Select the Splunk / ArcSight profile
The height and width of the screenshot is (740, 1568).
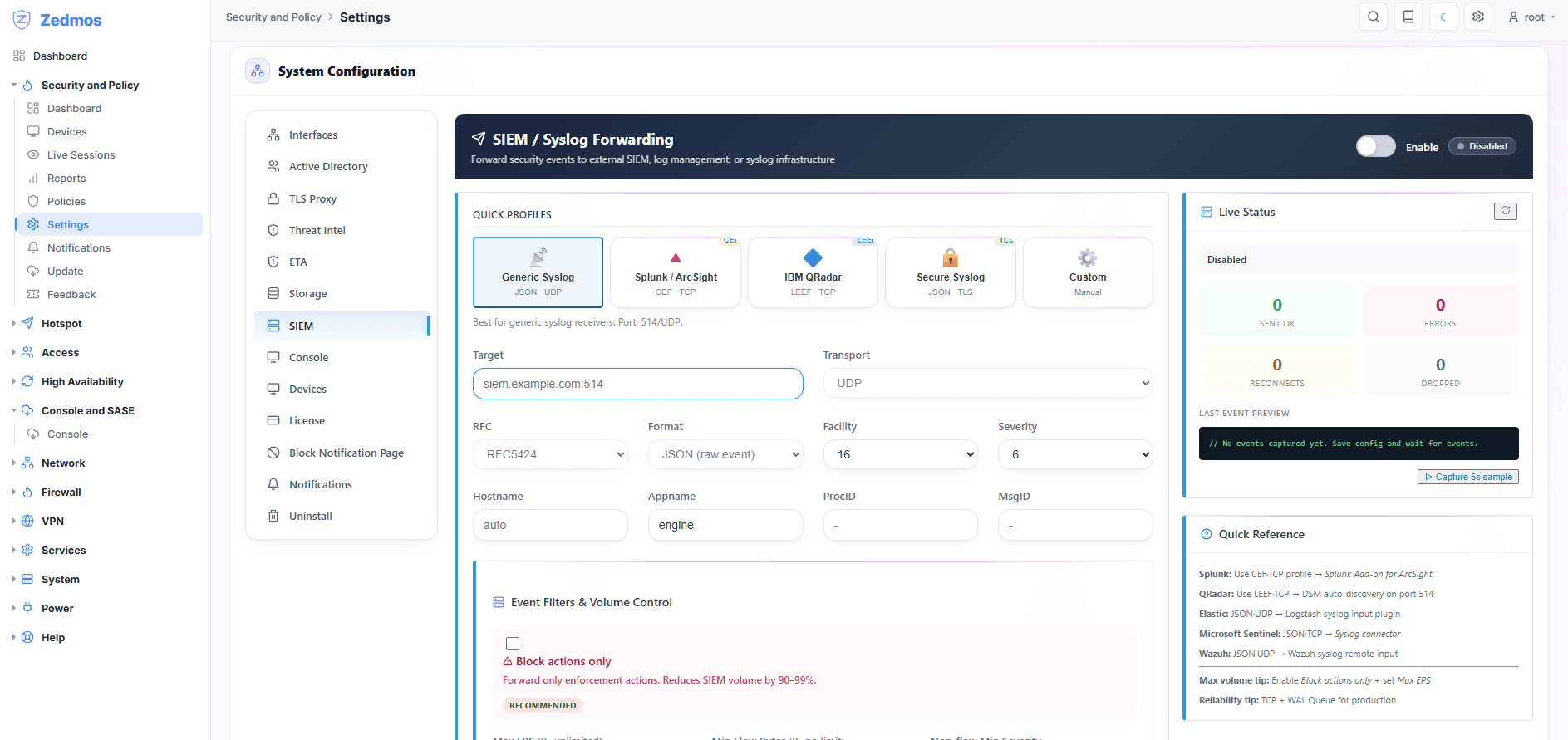(676, 272)
